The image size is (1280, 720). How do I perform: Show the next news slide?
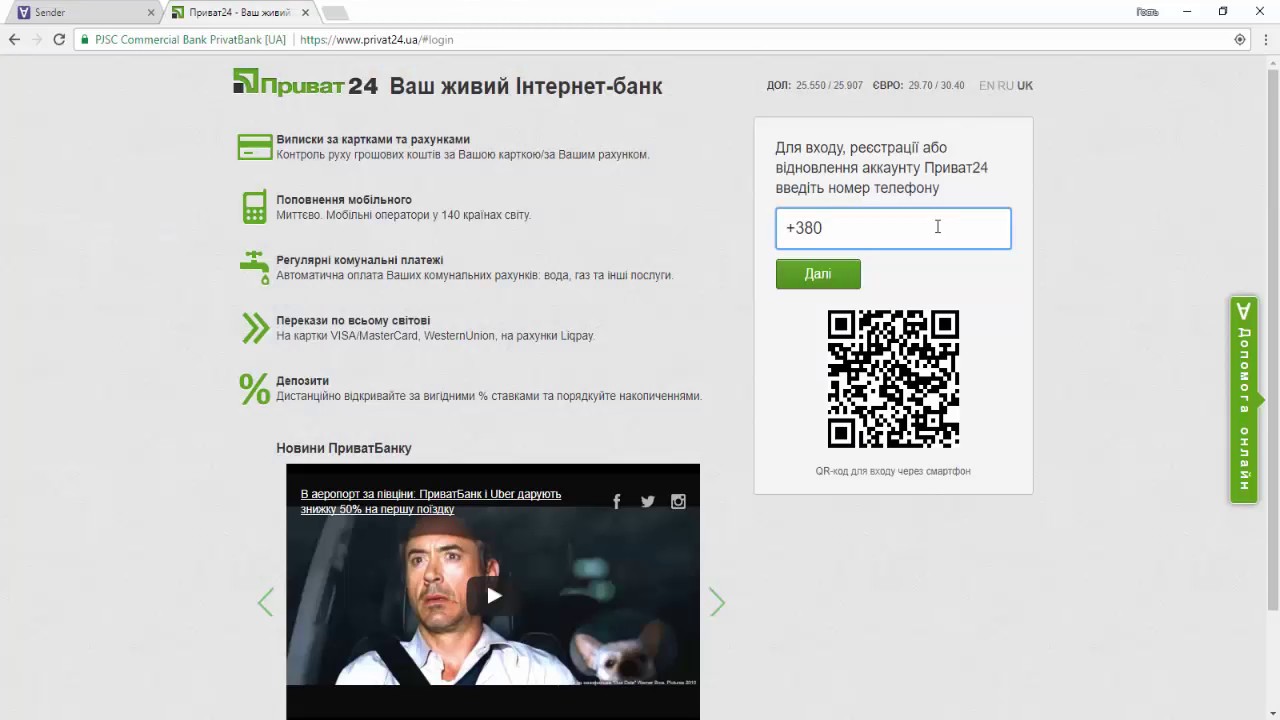pyautogui.click(x=717, y=602)
